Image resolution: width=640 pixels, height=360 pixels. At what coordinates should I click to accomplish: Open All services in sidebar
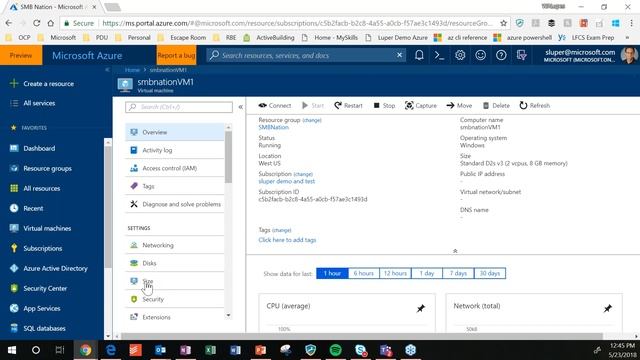(39, 103)
